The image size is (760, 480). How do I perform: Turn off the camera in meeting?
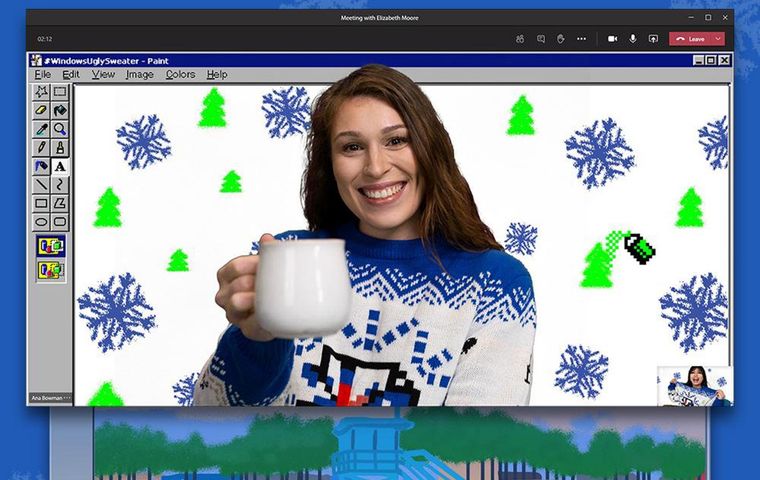(x=612, y=39)
